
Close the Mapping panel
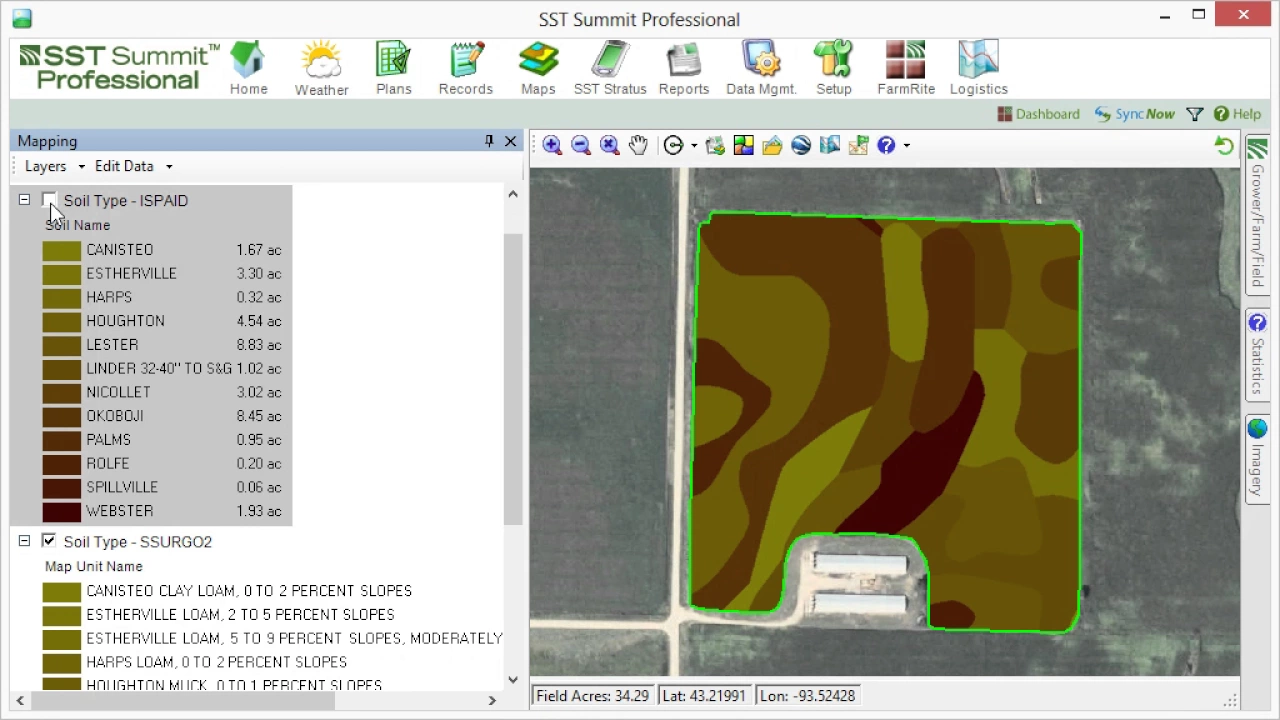pyautogui.click(x=511, y=141)
